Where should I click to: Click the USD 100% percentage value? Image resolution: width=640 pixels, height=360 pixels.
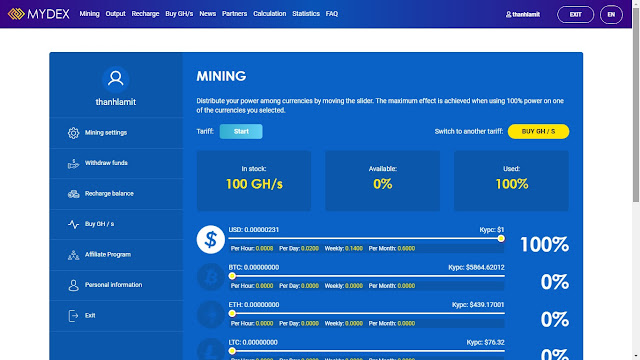tap(544, 244)
